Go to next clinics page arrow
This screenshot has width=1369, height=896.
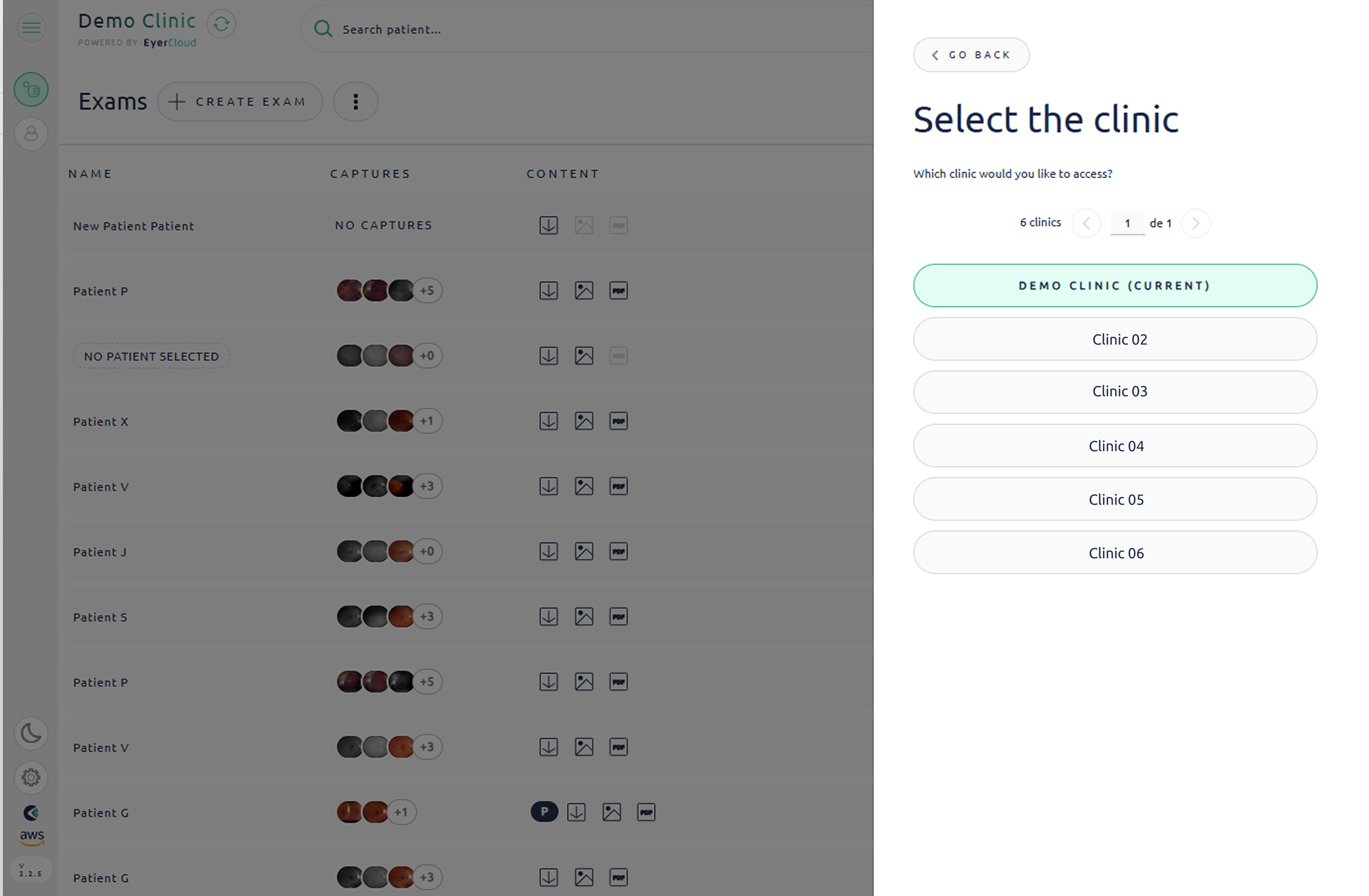pos(1195,223)
